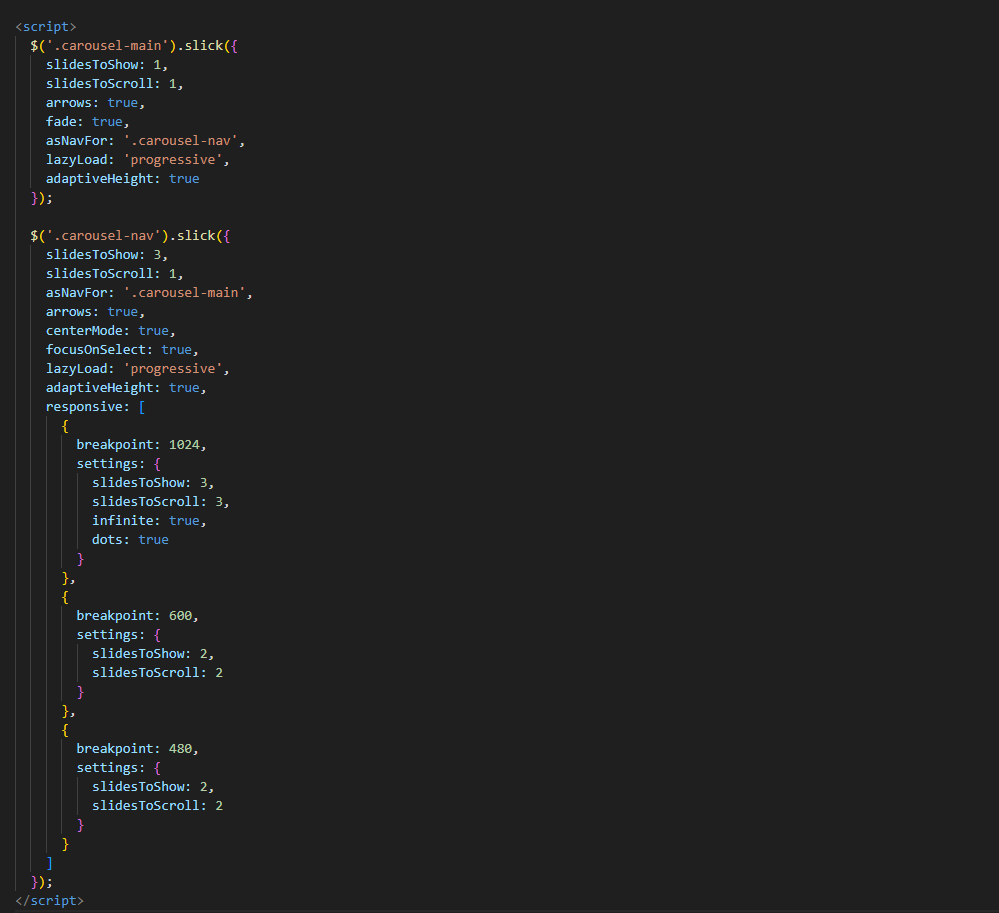
Task: Click the asNavFor value '.carousel-main'
Action: coord(188,293)
